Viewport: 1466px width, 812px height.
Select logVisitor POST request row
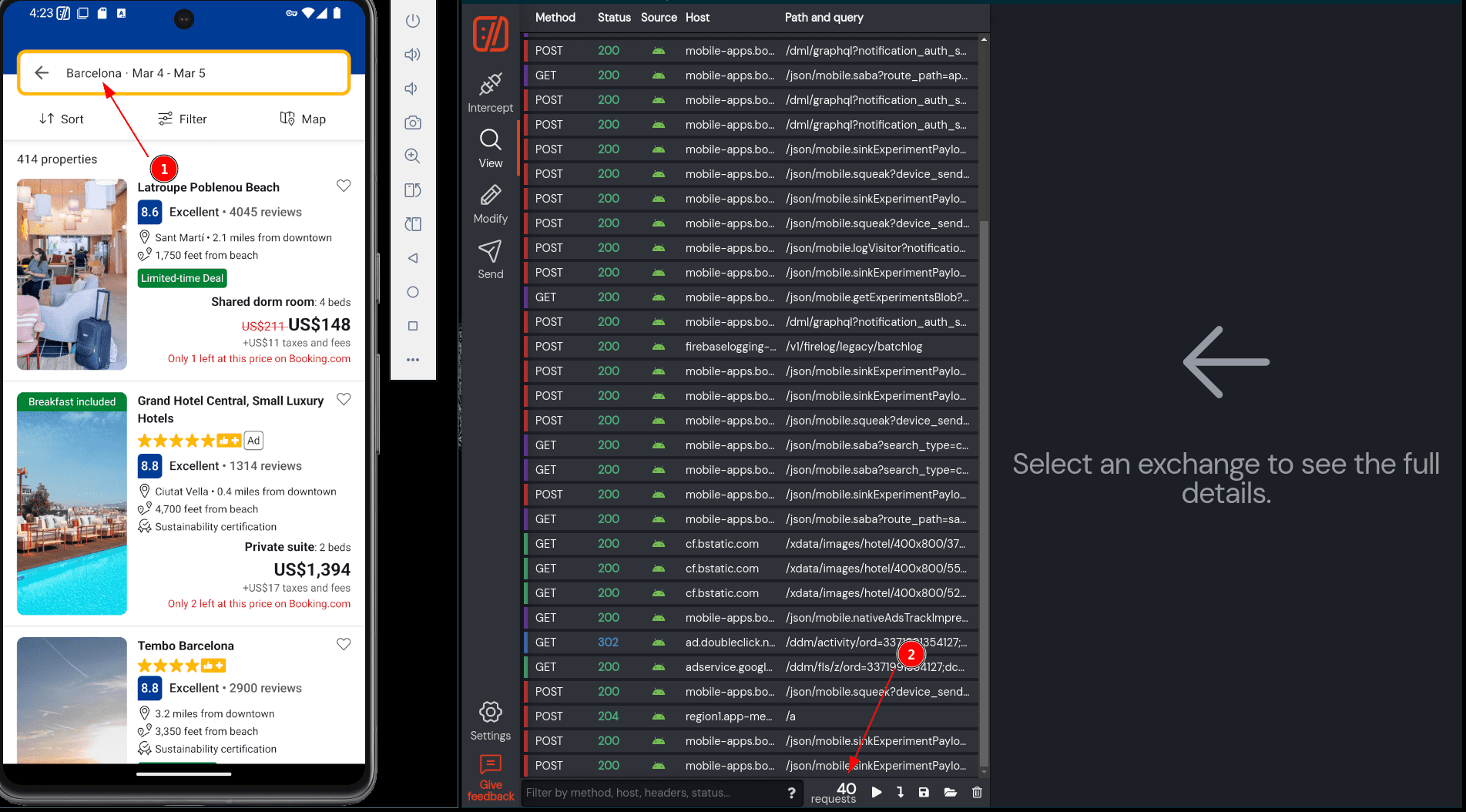click(751, 248)
